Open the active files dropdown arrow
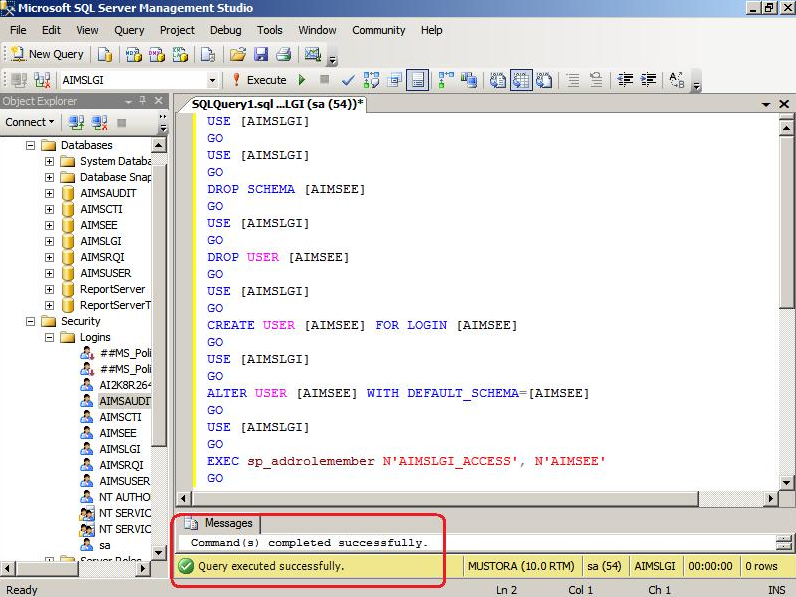 click(x=766, y=104)
